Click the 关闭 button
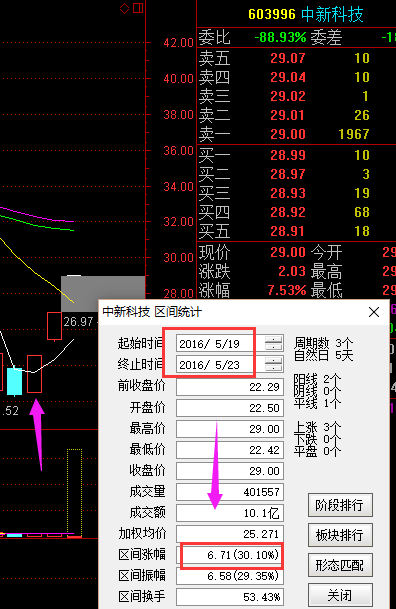 coord(340,595)
